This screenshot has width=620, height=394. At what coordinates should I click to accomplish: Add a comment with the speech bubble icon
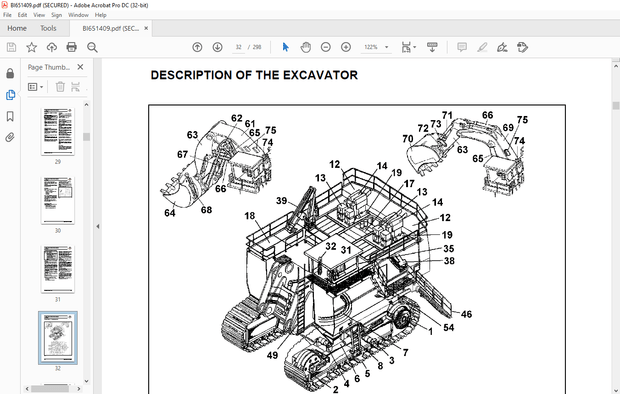click(462, 47)
